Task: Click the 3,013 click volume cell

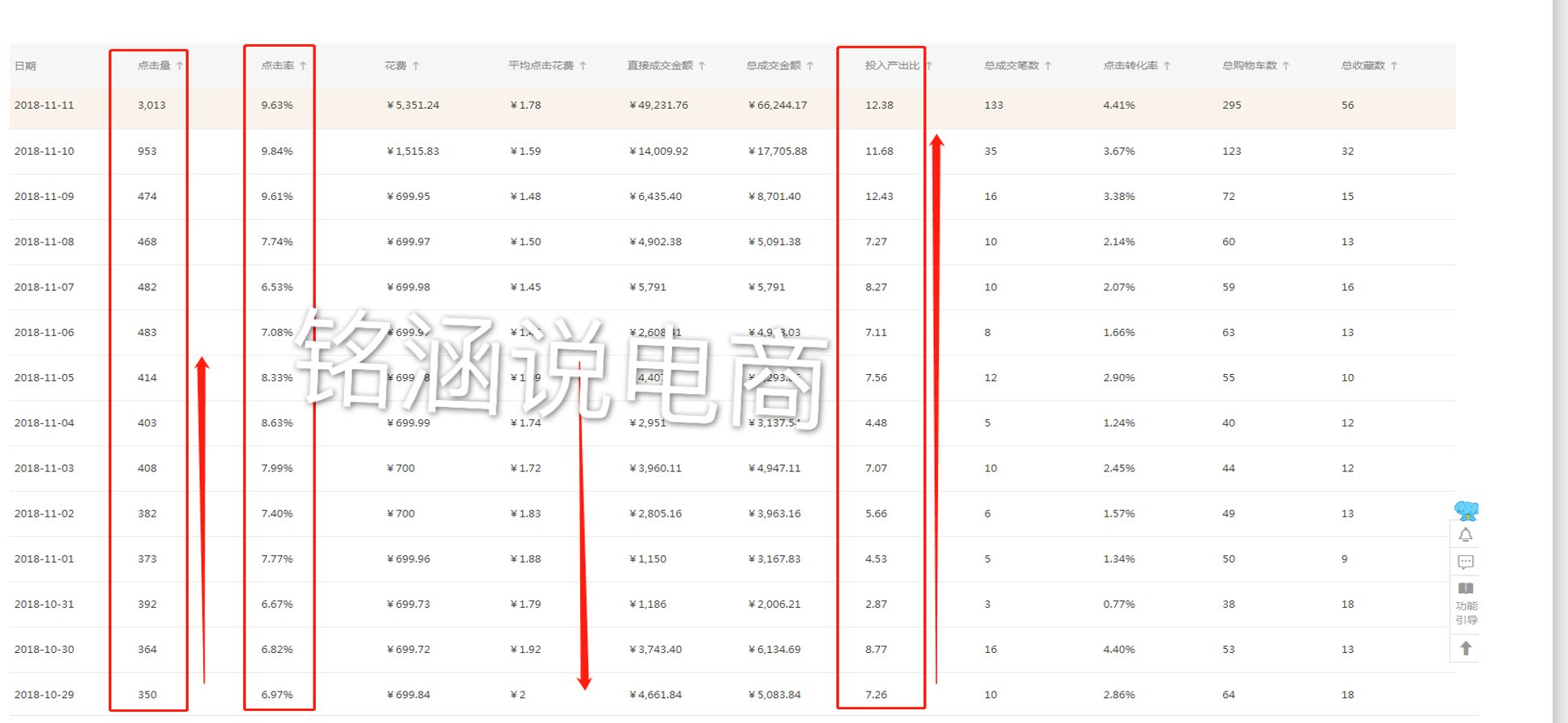Action: click(151, 106)
